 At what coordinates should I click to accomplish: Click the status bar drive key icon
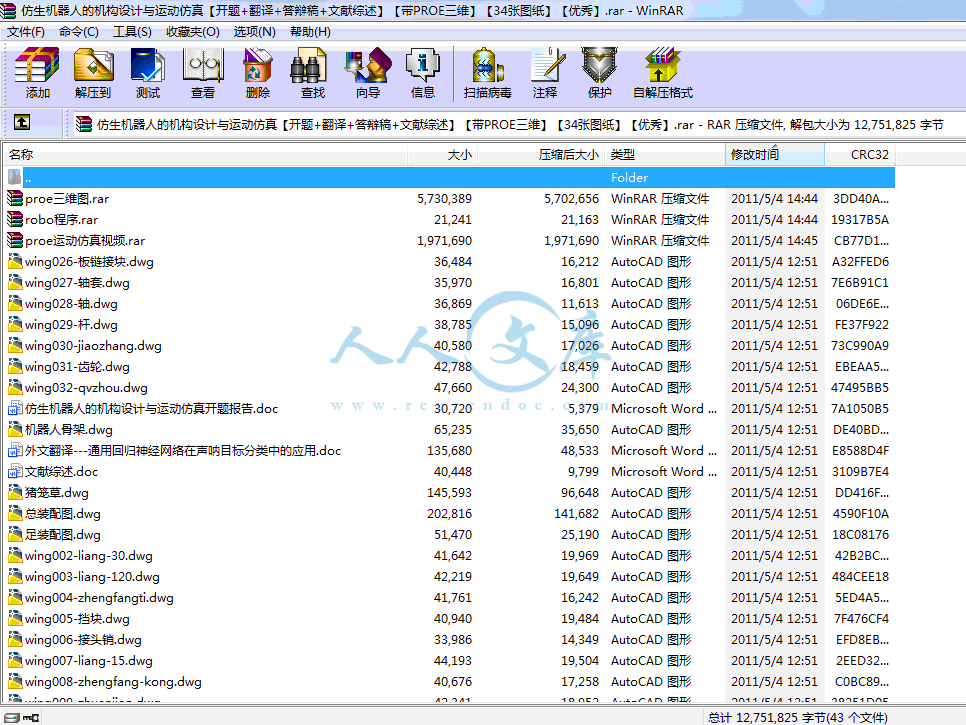(x=22, y=718)
